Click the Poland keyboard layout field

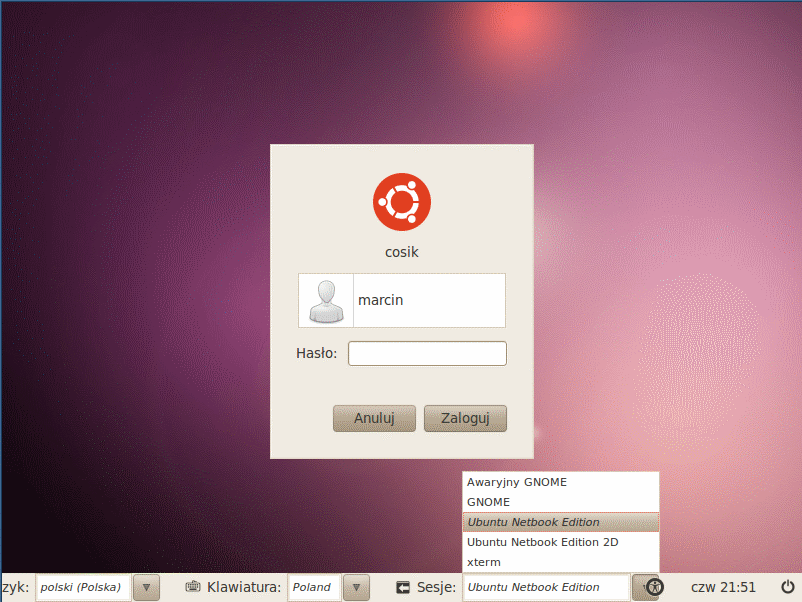pos(313,587)
